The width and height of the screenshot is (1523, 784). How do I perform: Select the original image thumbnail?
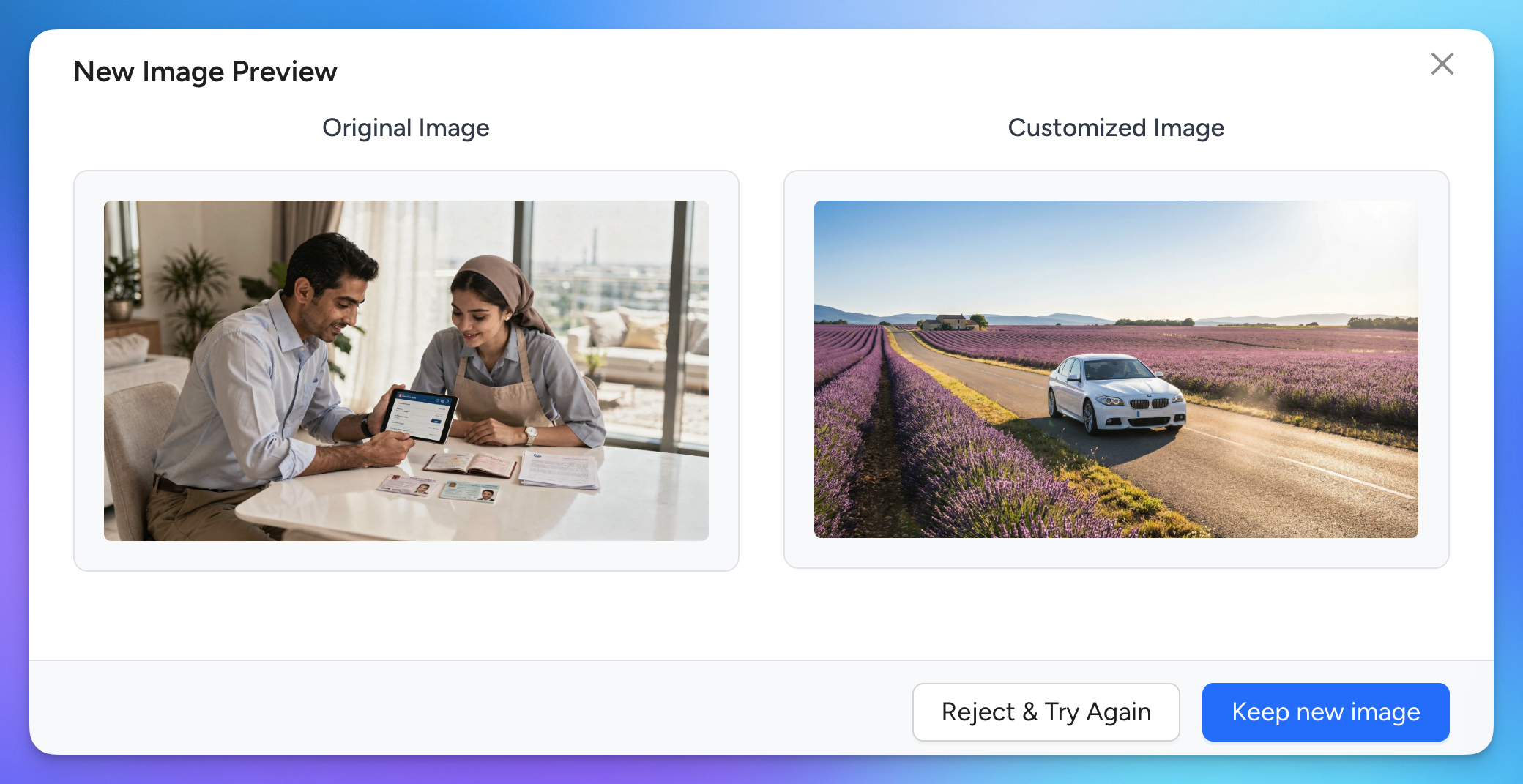pos(406,370)
